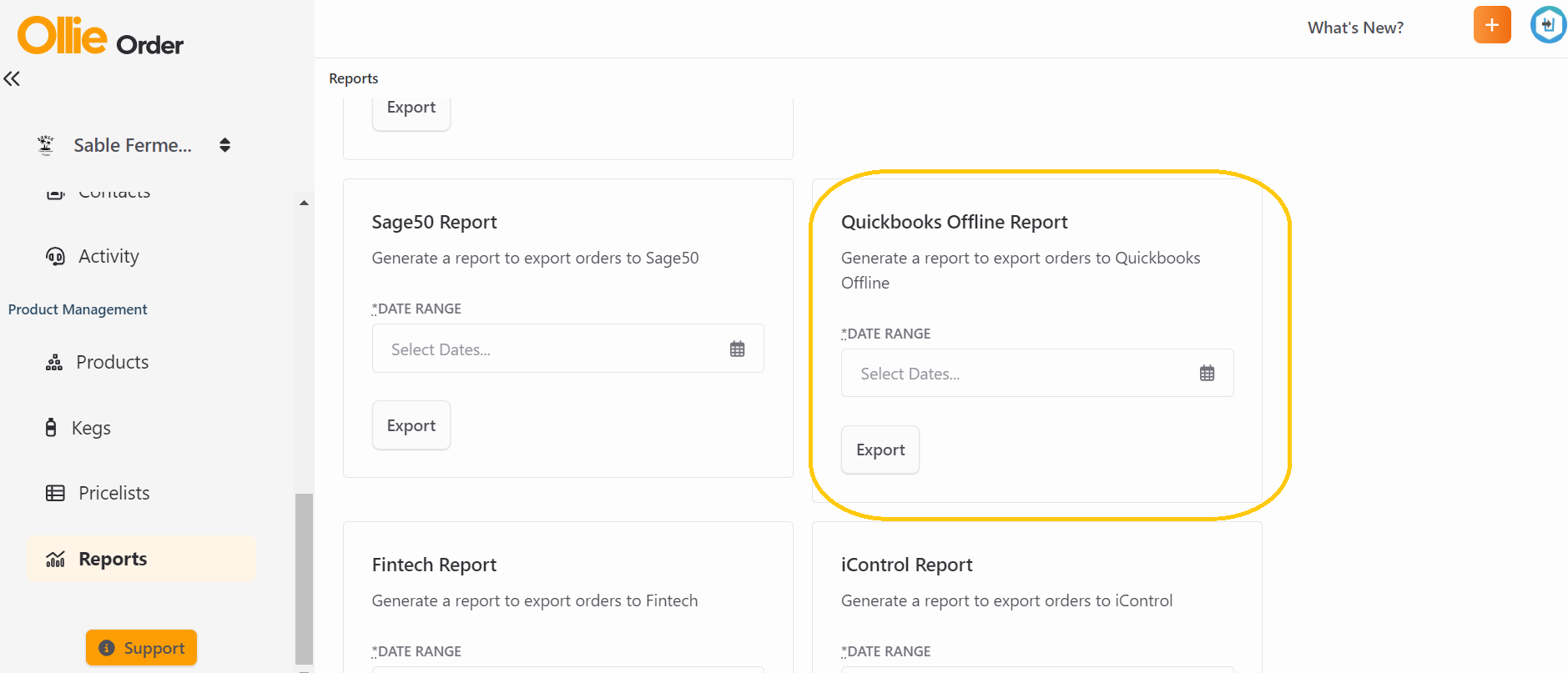Viewport: 1568px width, 673px height.
Task: Collapse the sidebar with double chevron icon
Action: click(x=12, y=79)
